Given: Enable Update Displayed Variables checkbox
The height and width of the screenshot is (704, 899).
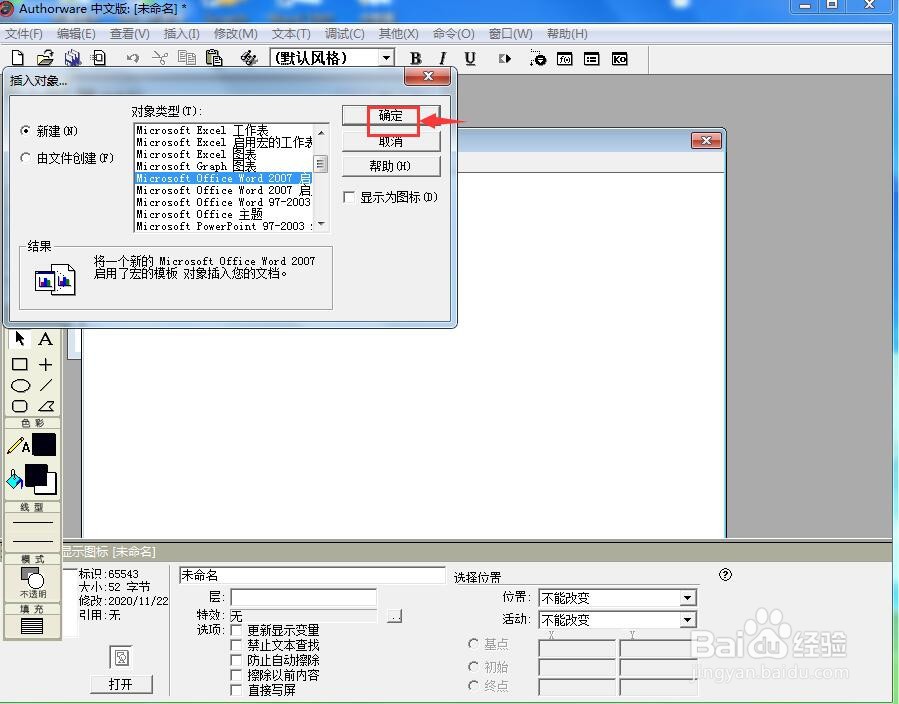Looking at the screenshot, I should pyautogui.click(x=236, y=630).
